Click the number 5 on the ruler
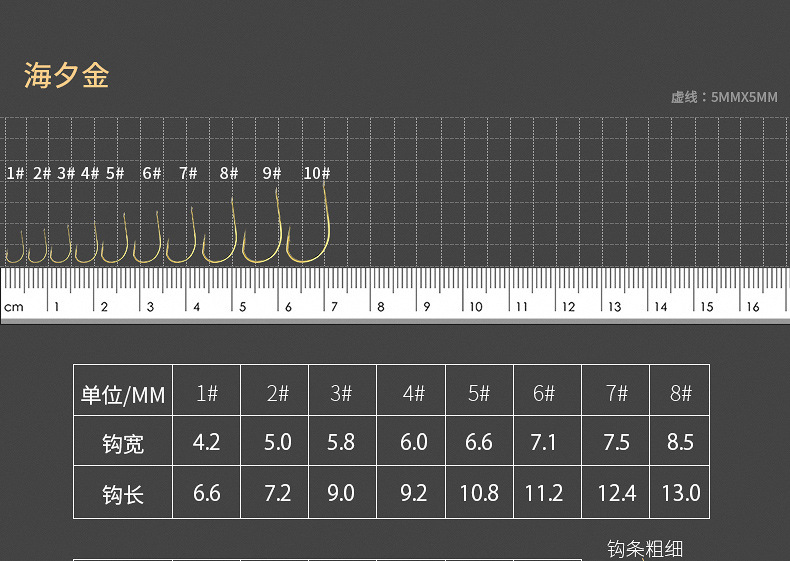Viewport: 790px width, 561px height. pos(242,306)
